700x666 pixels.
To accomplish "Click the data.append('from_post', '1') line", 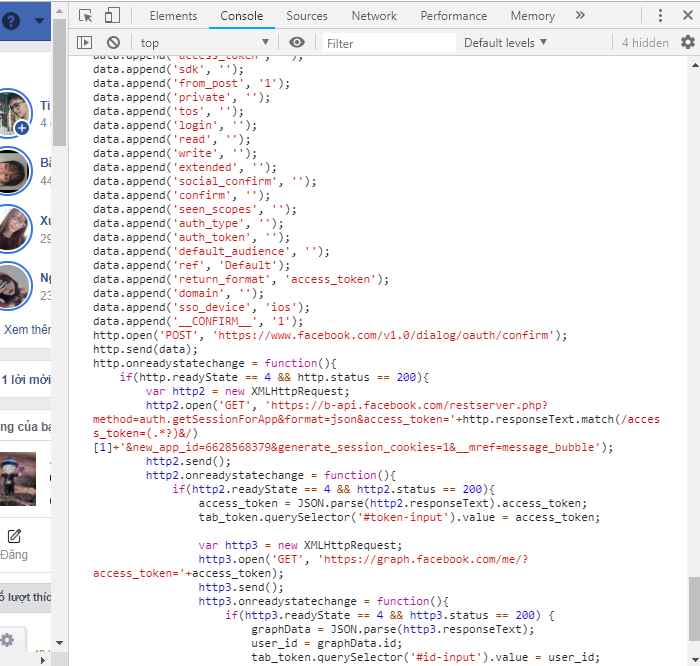I will coord(192,83).
